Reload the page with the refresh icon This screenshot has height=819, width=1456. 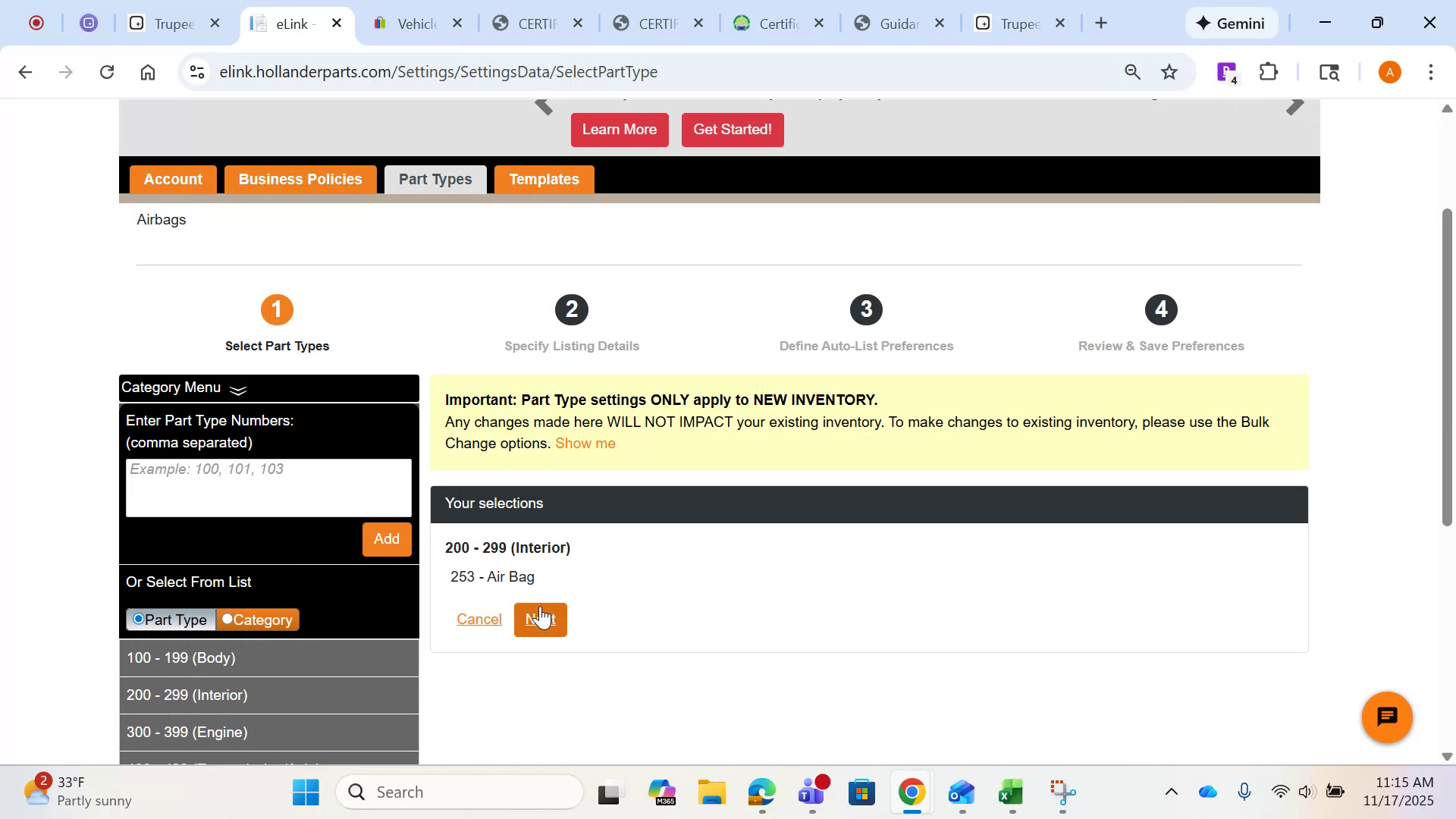[107, 71]
